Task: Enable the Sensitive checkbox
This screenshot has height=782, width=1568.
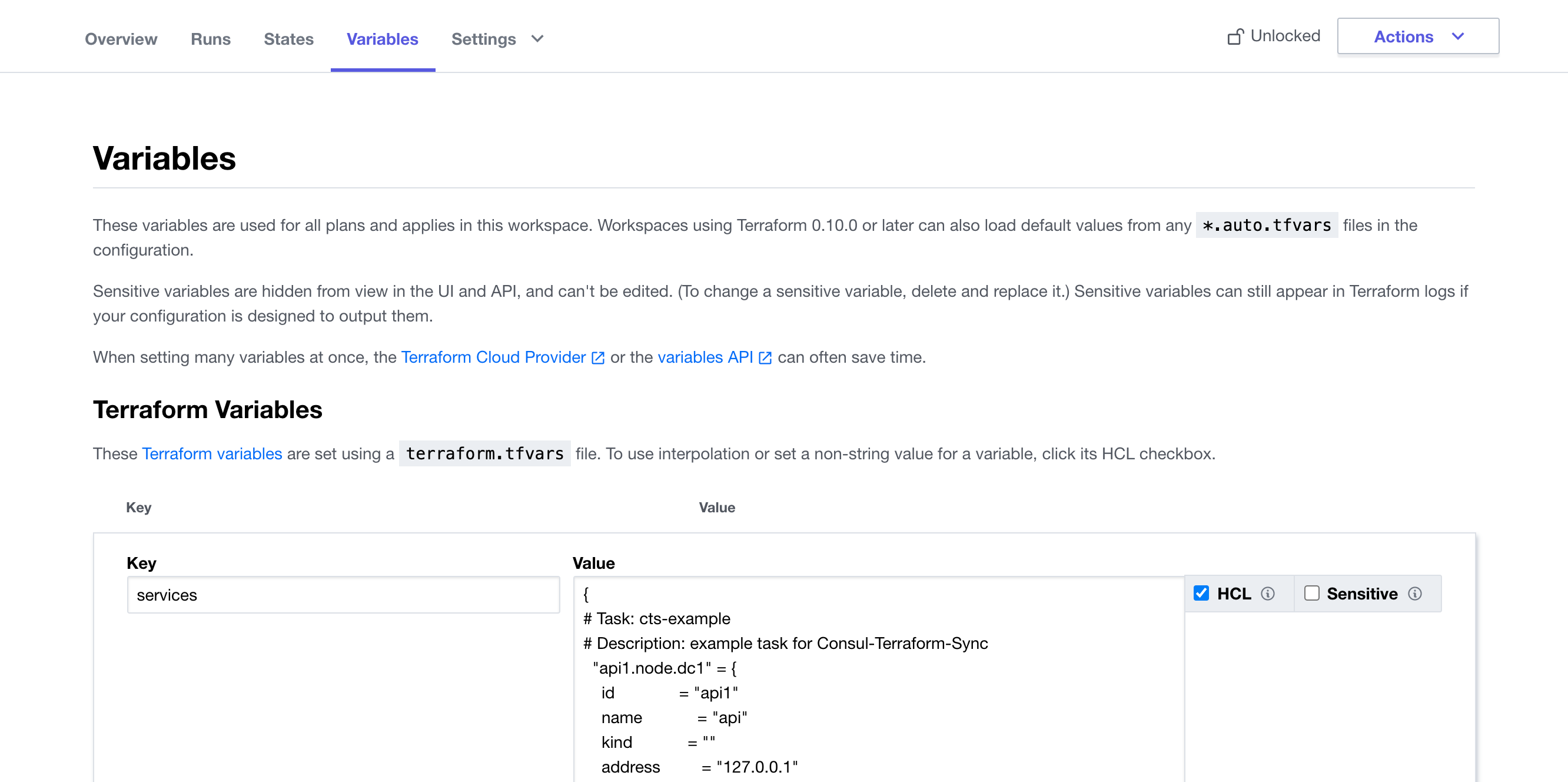Action: click(1312, 593)
